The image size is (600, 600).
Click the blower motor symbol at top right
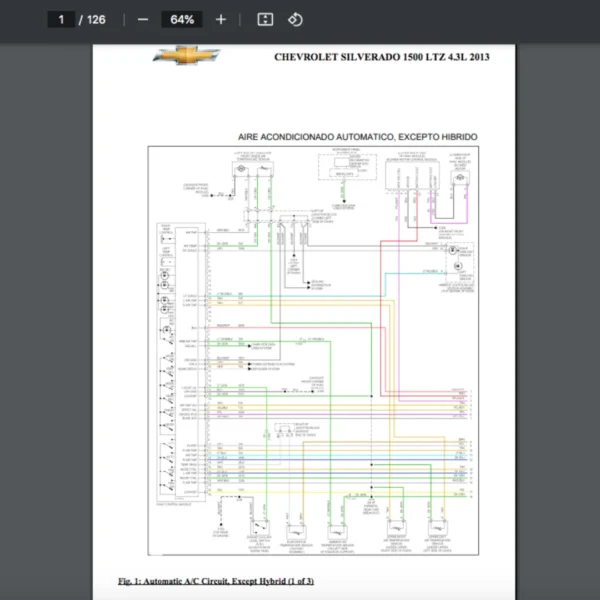(x=460, y=177)
